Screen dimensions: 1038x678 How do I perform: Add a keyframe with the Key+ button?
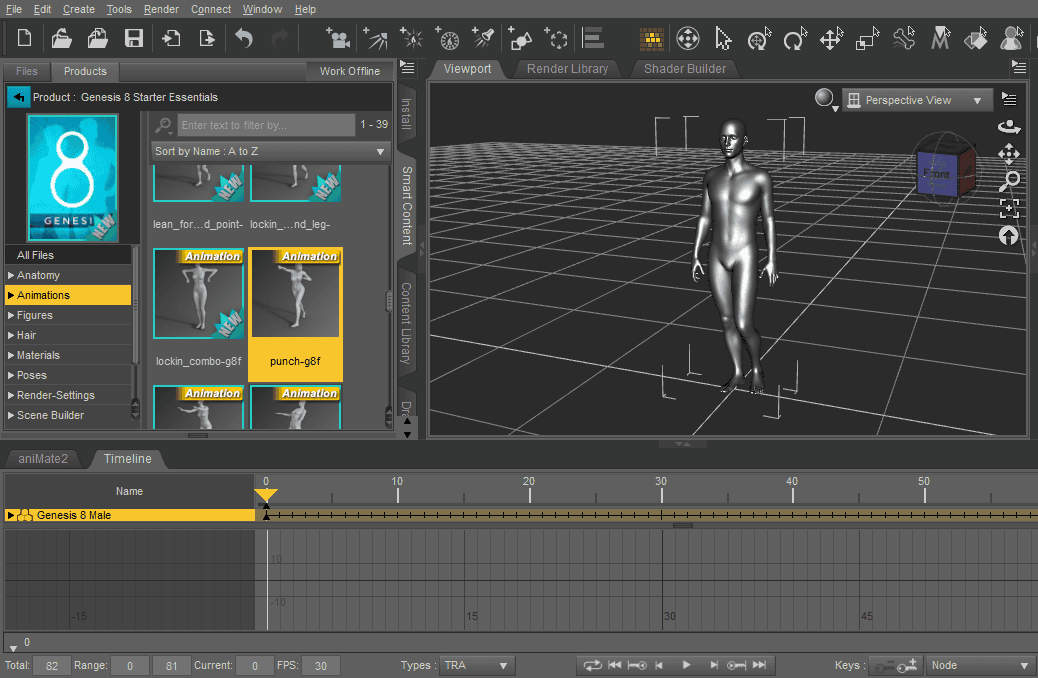(908, 666)
